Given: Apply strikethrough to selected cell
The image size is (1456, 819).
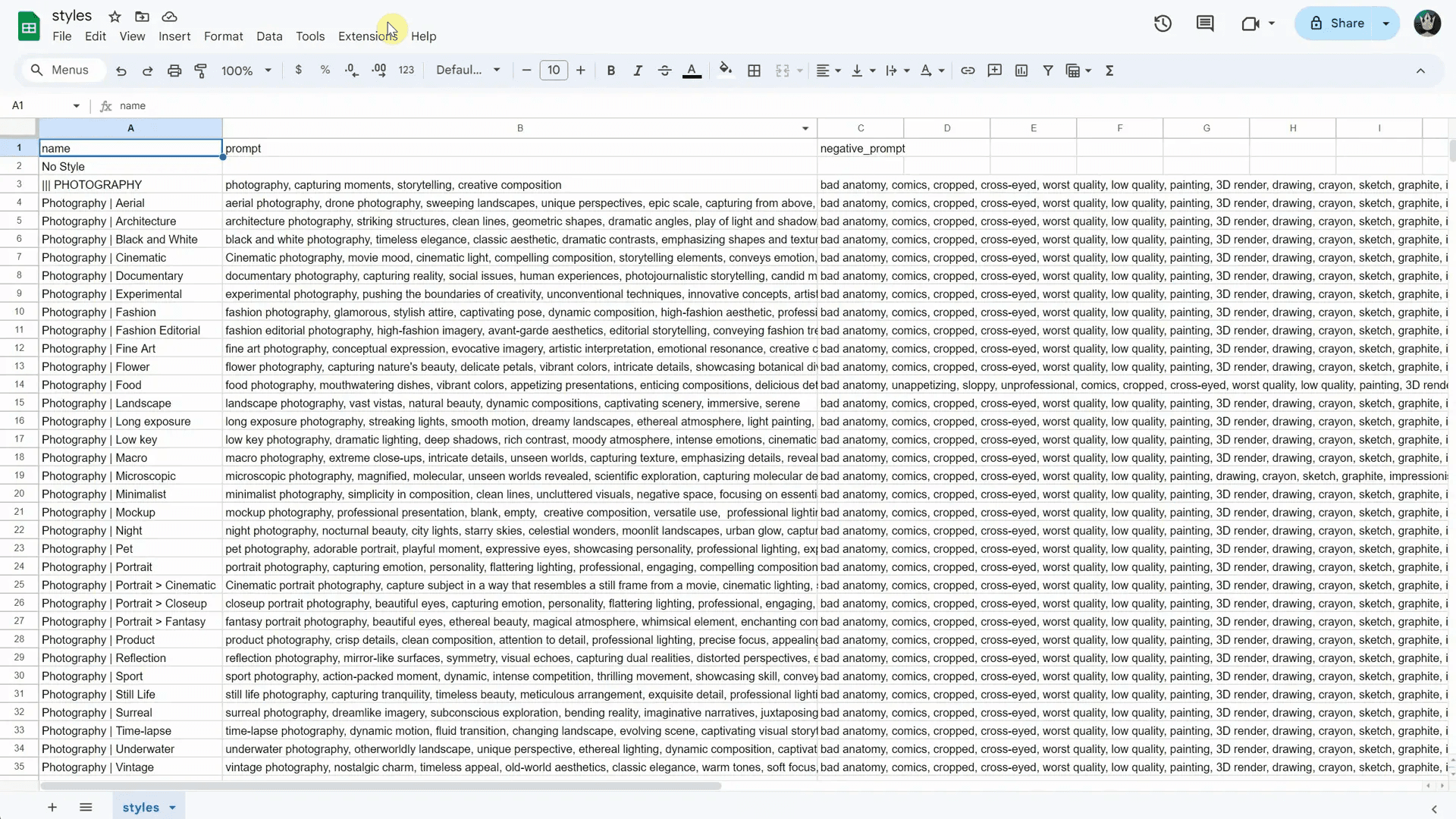Looking at the screenshot, I should pos(665,70).
